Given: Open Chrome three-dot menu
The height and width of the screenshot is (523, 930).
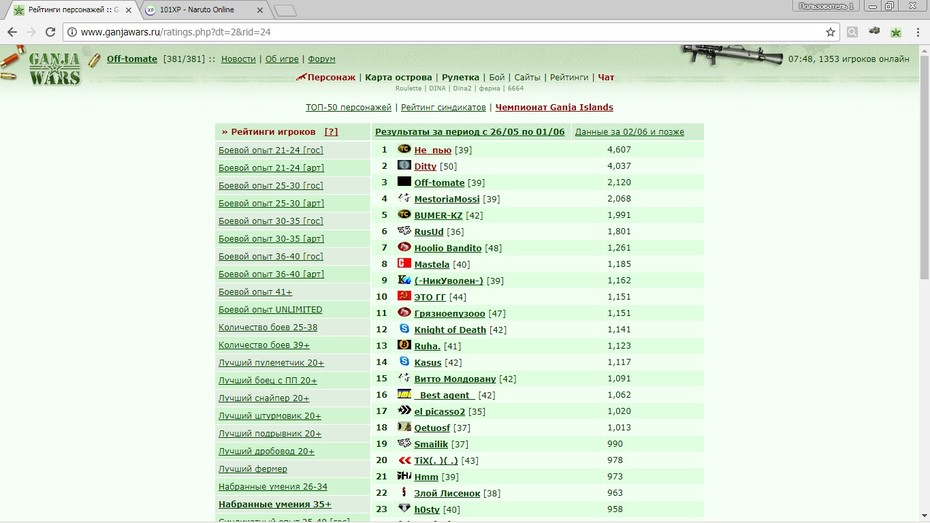Looking at the screenshot, I should 918,32.
